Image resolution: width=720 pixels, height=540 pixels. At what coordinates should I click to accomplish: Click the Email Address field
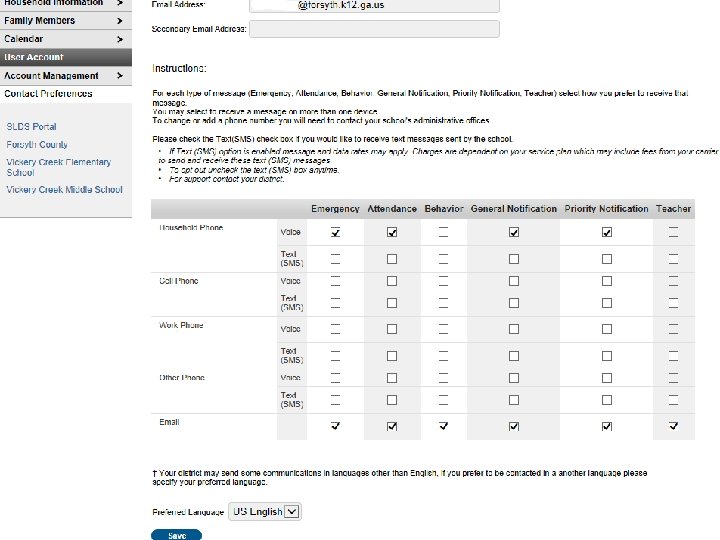[x=374, y=6]
